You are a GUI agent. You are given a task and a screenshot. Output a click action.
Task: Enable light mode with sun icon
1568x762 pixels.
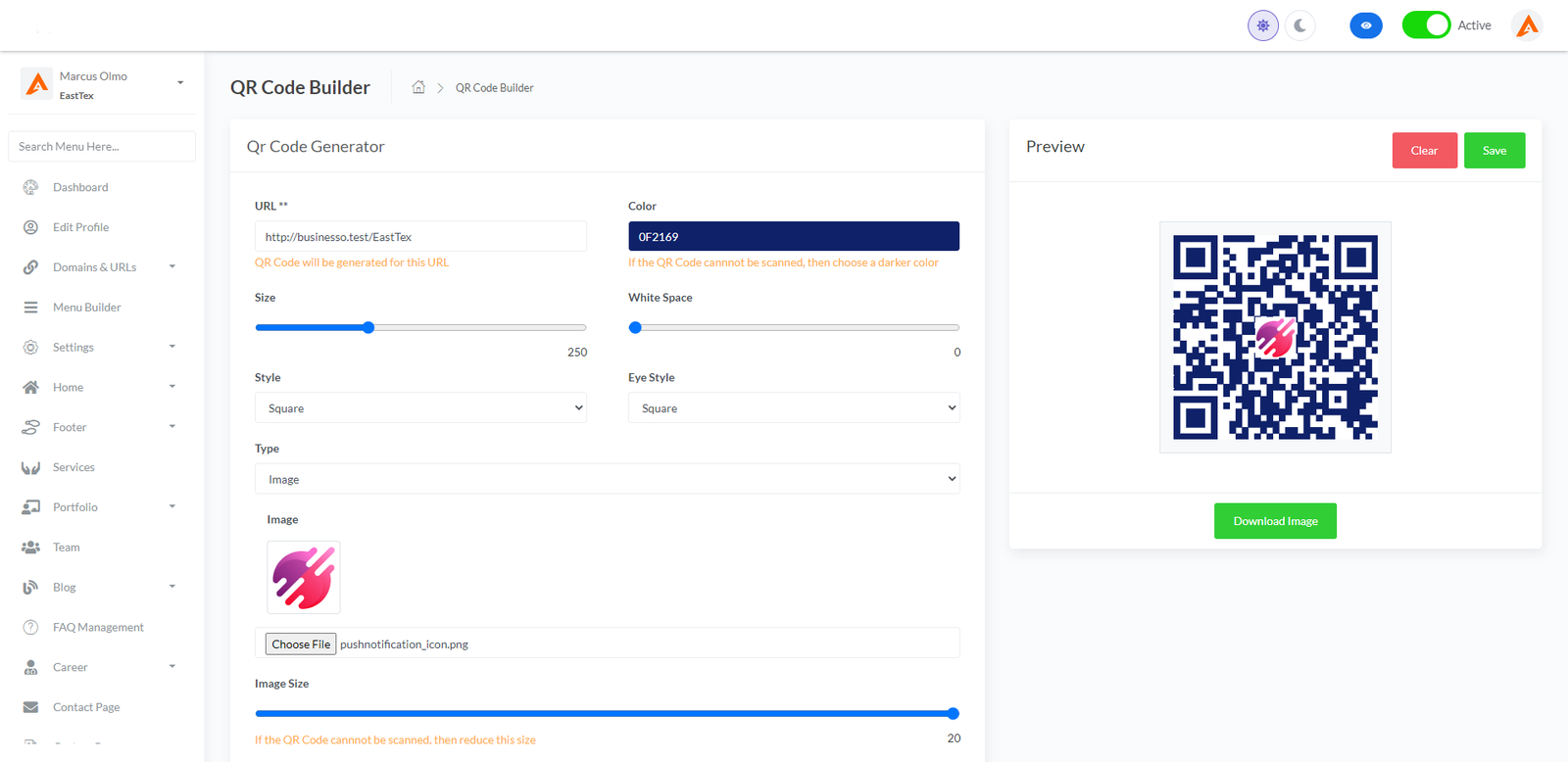1263,25
